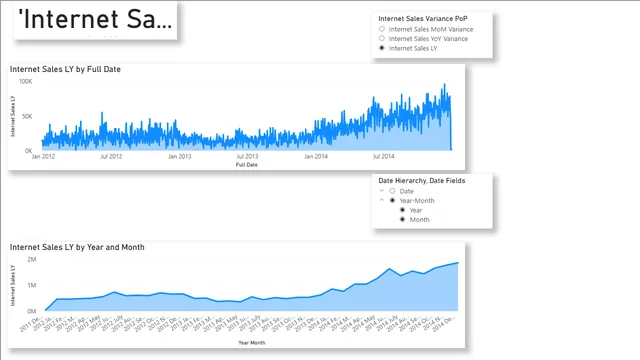Image resolution: width=640 pixels, height=360 pixels.
Task: Toggle the Month field radio button
Action: click(402, 219)
